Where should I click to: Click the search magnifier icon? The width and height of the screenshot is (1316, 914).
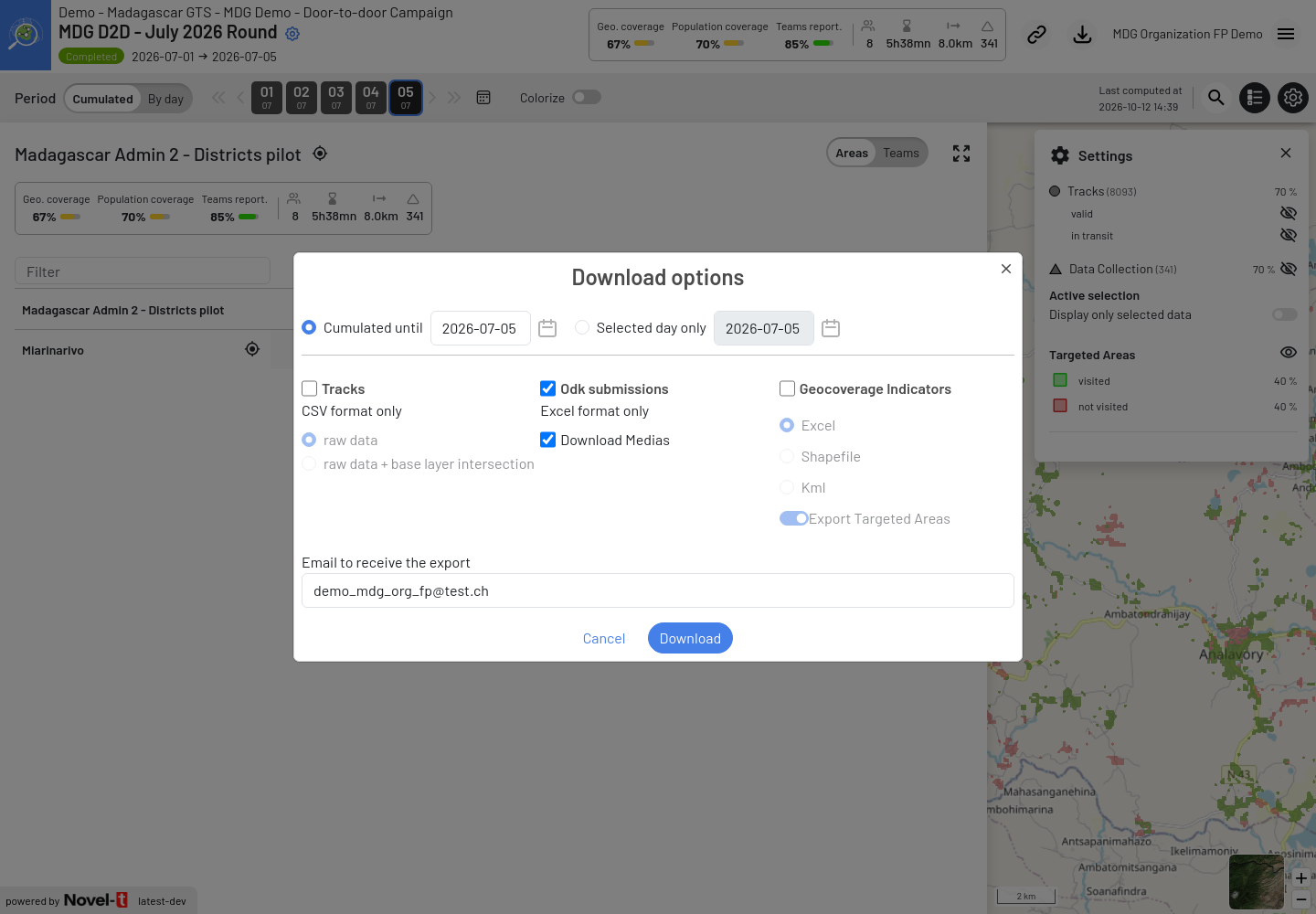[x=1215, y=97]
